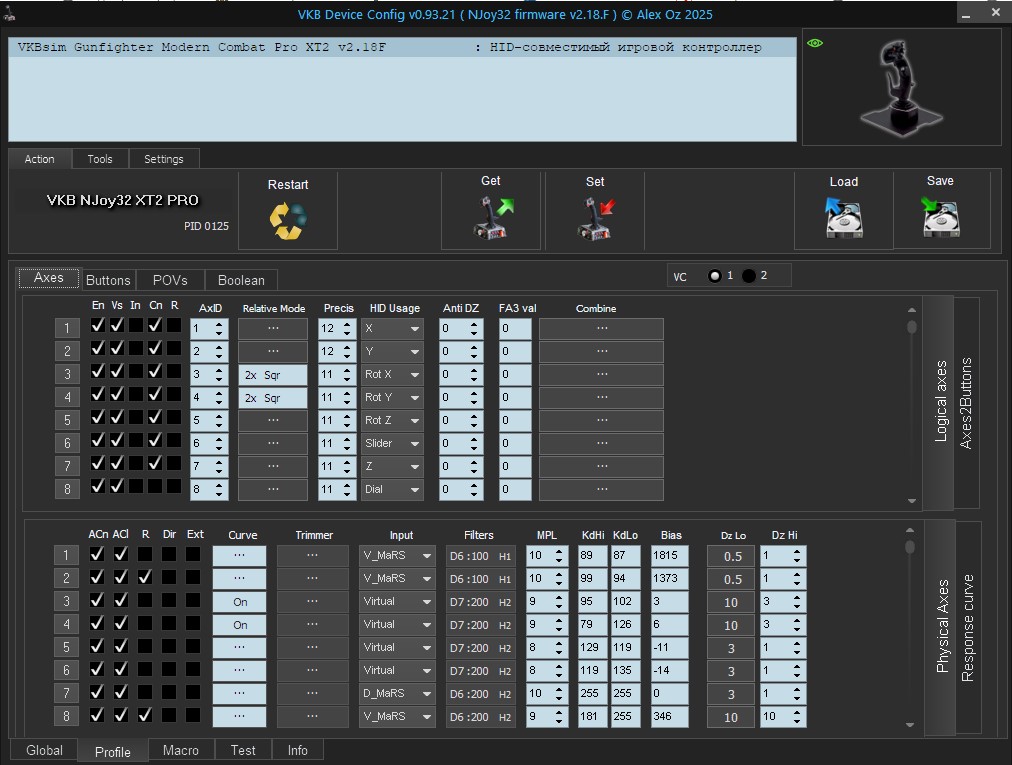Toggle ACn checkbox for physical axis 4

(x=97, y=623)
